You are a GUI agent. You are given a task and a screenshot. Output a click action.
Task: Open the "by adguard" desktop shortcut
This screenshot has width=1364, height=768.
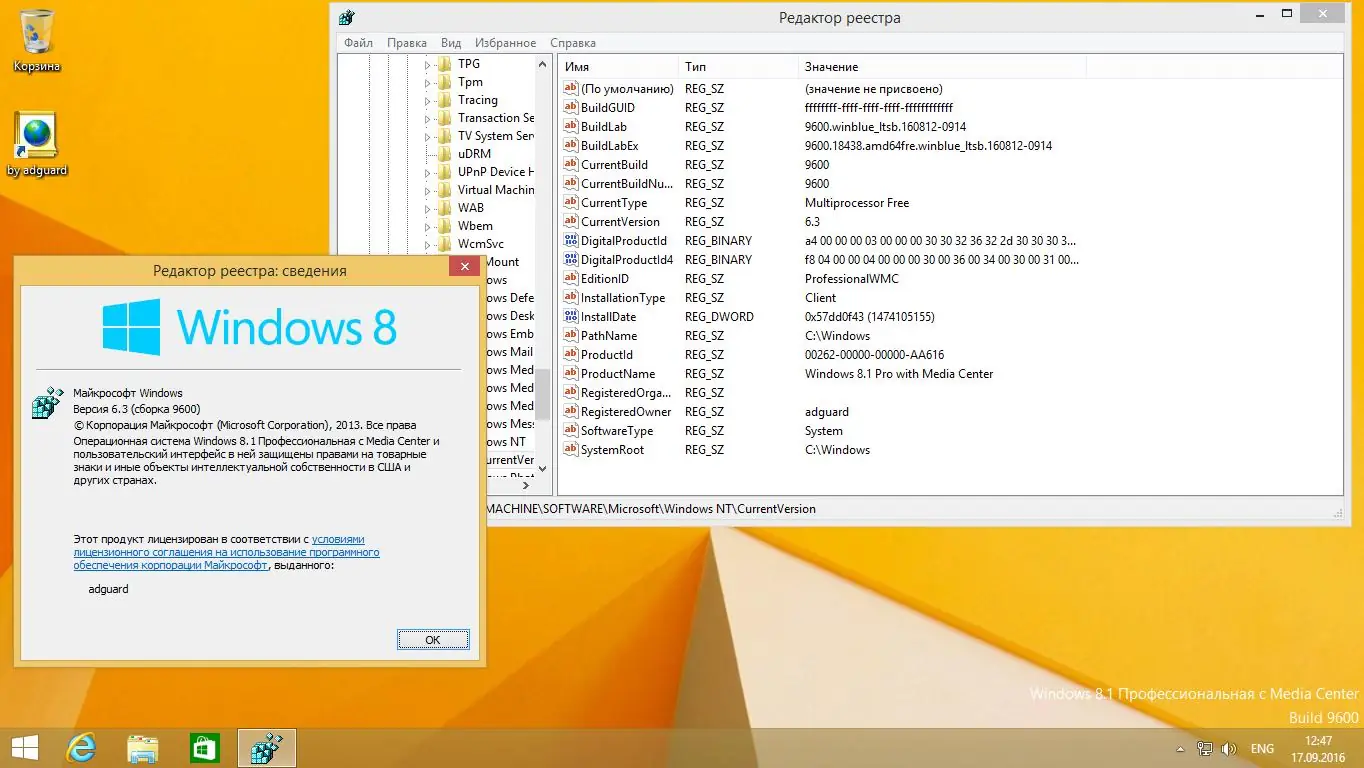(x=36, y=135)
